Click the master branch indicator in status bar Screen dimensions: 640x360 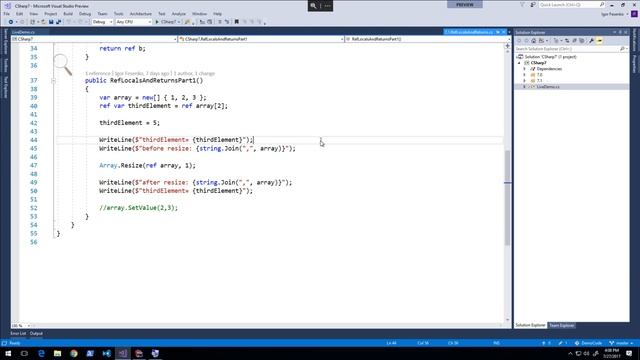point(621,343)
